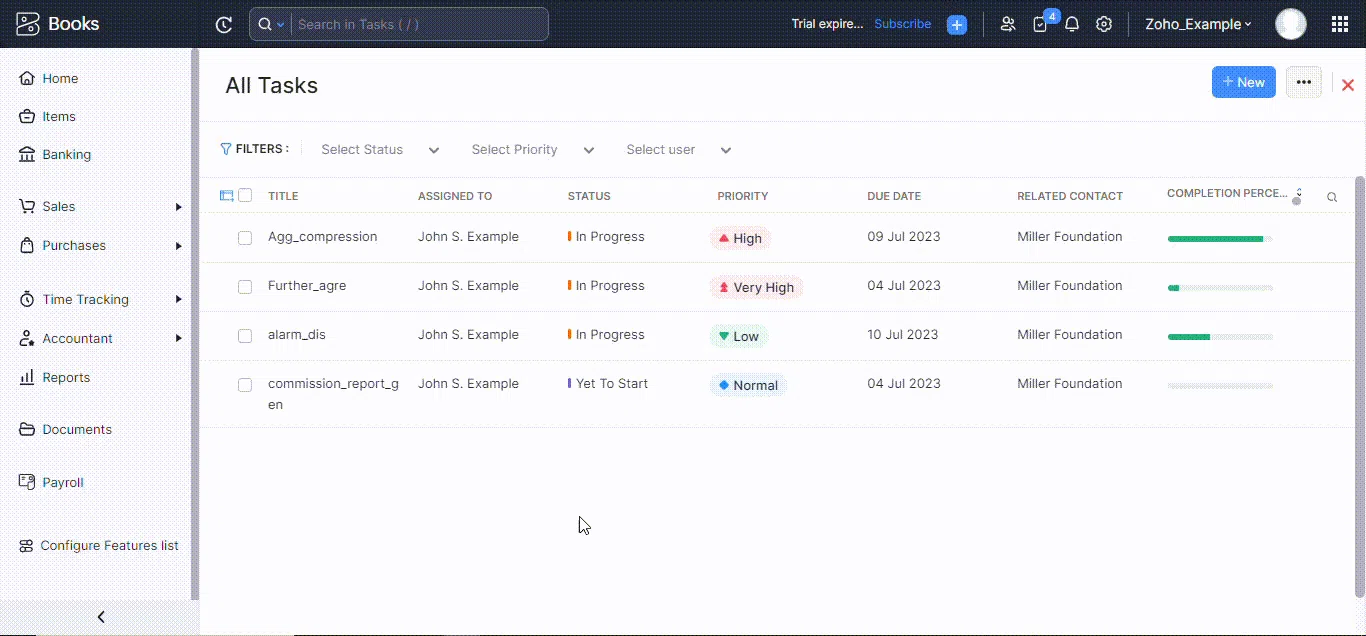Open the Select Status filter dropdown
This screenshot has height=636, width=1366.
click(x=380, y=150)
